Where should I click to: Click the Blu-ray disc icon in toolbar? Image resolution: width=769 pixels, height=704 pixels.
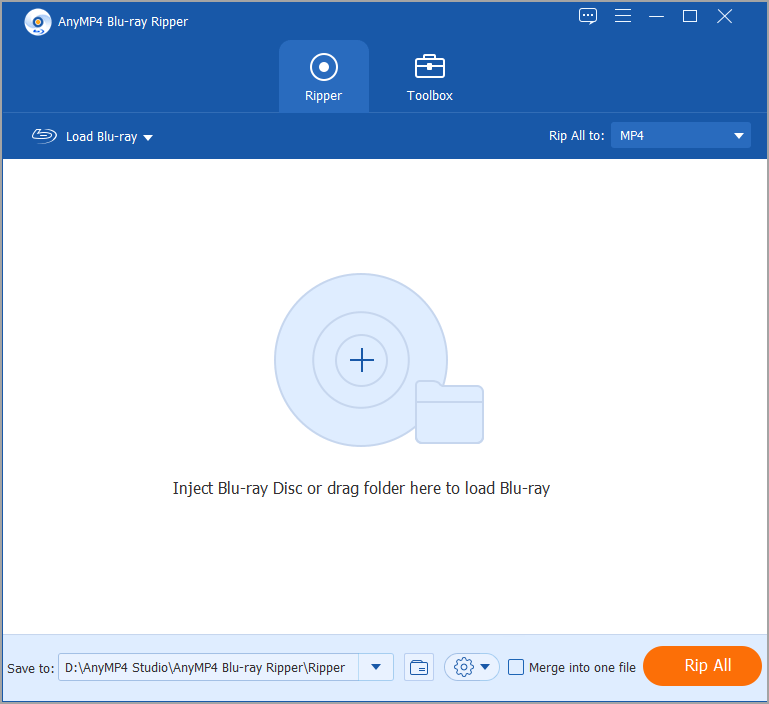pos(44,136)
